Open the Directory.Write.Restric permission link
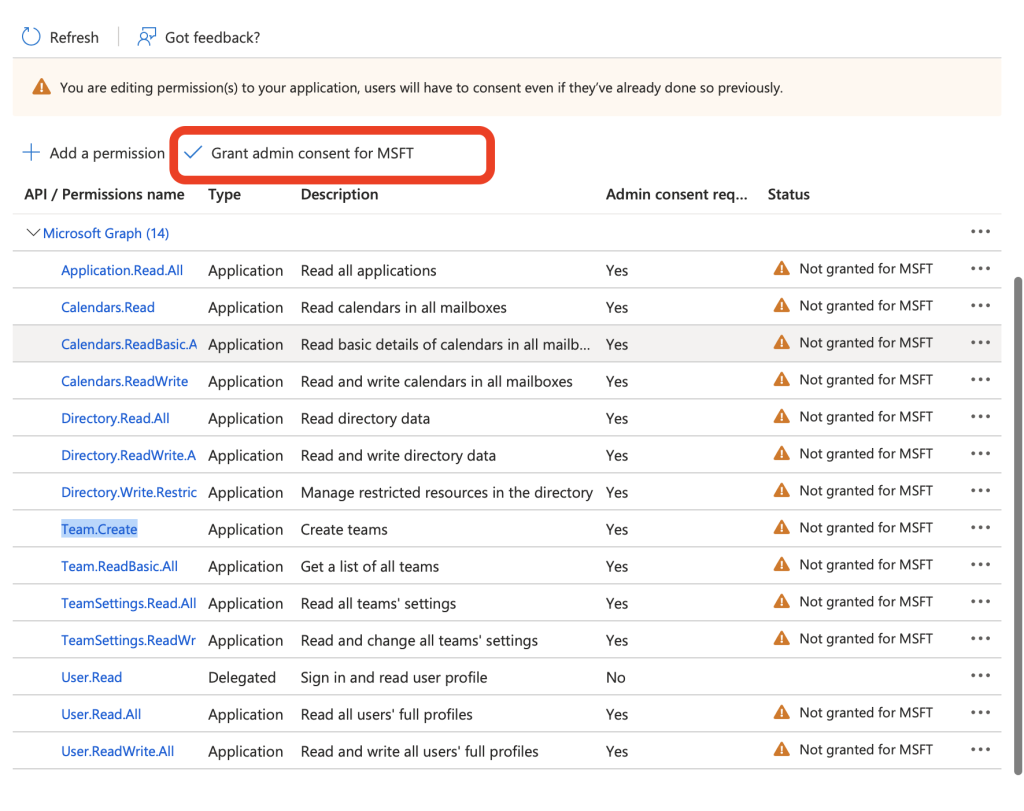Image resolution: width=1024 pixels, height=811 pixels. (129, 492)
